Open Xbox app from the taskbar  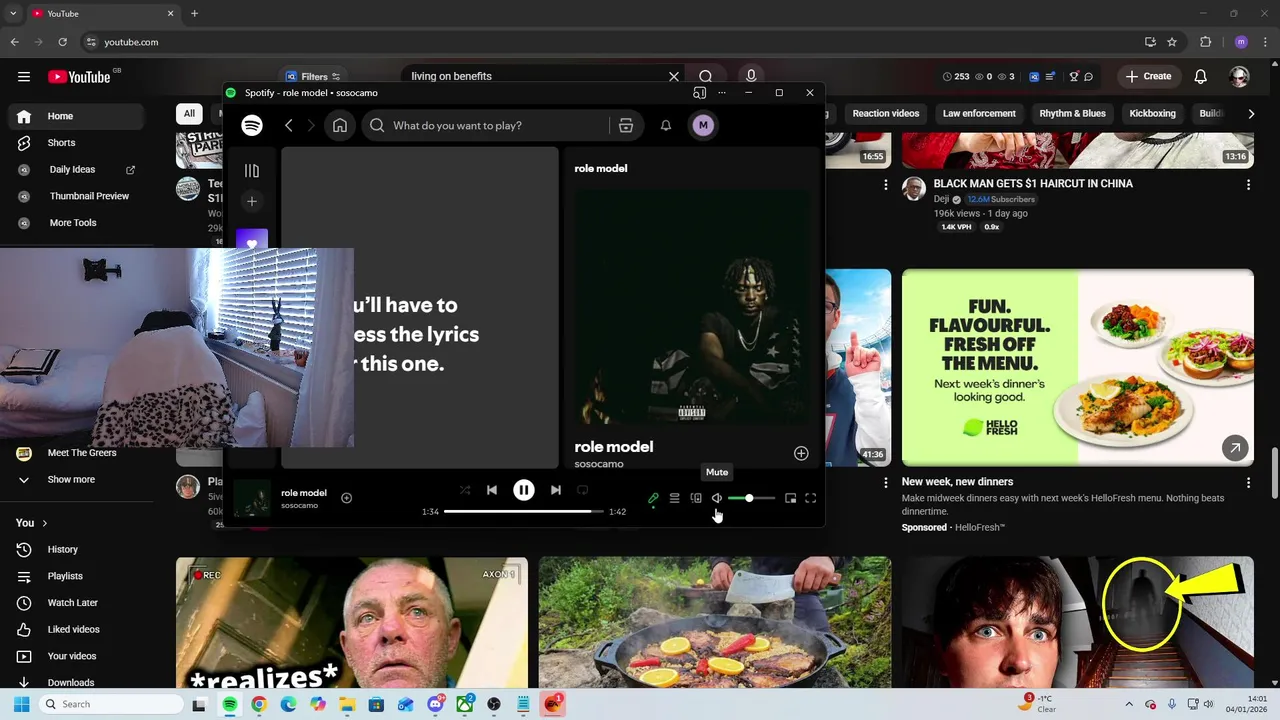(465, 704)
